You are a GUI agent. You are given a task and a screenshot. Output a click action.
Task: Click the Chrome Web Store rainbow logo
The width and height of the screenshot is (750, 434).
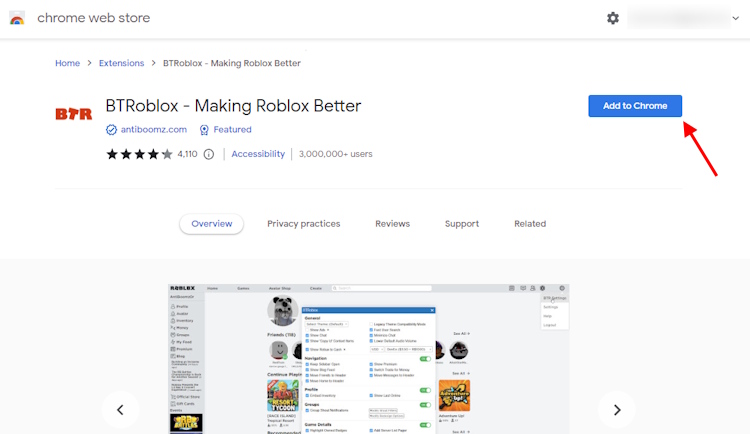tap(17, 18)
